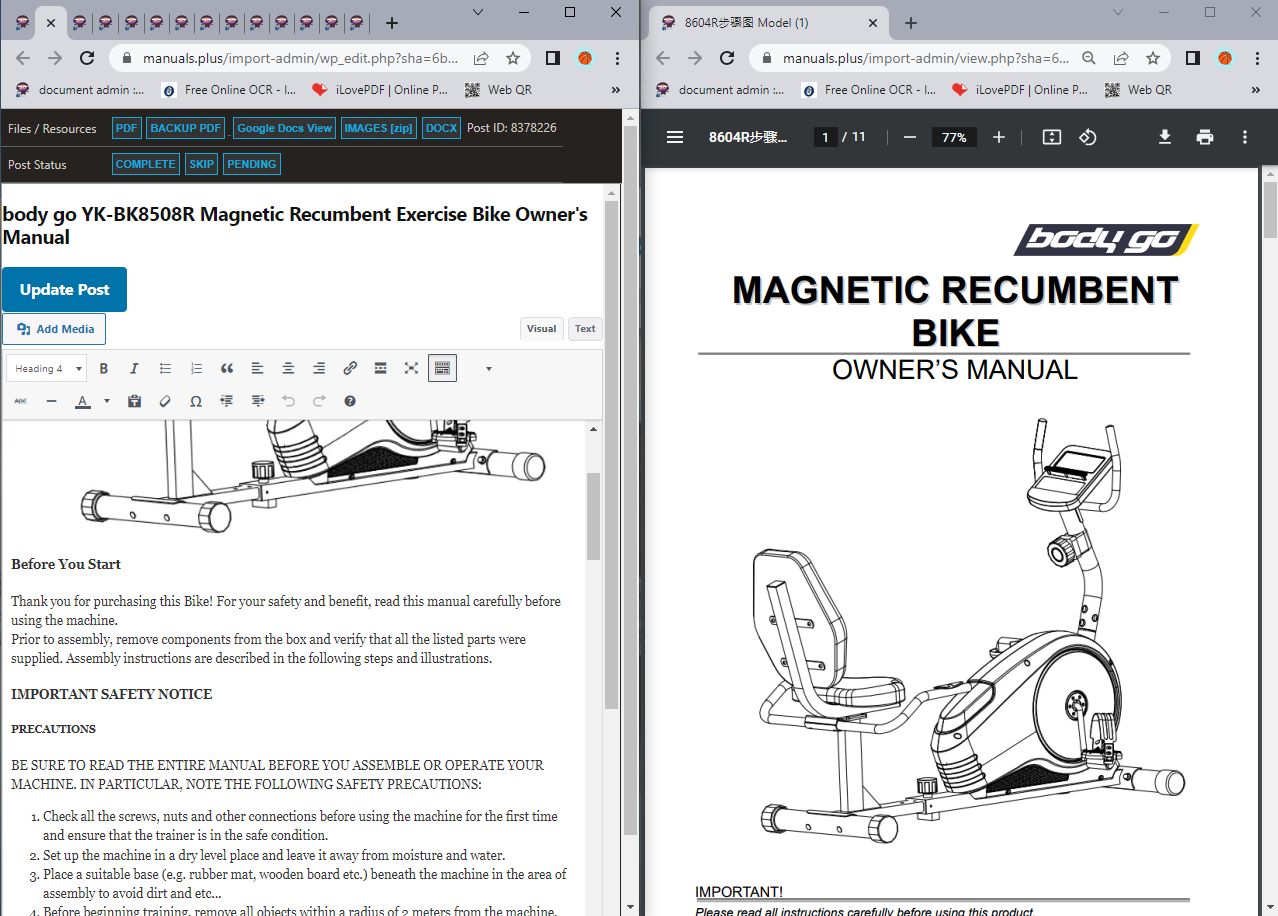Image resolution: width=1278 pixels, height=916 pixels.
Task: Download the PDF file
Action: coord(1165,137)
